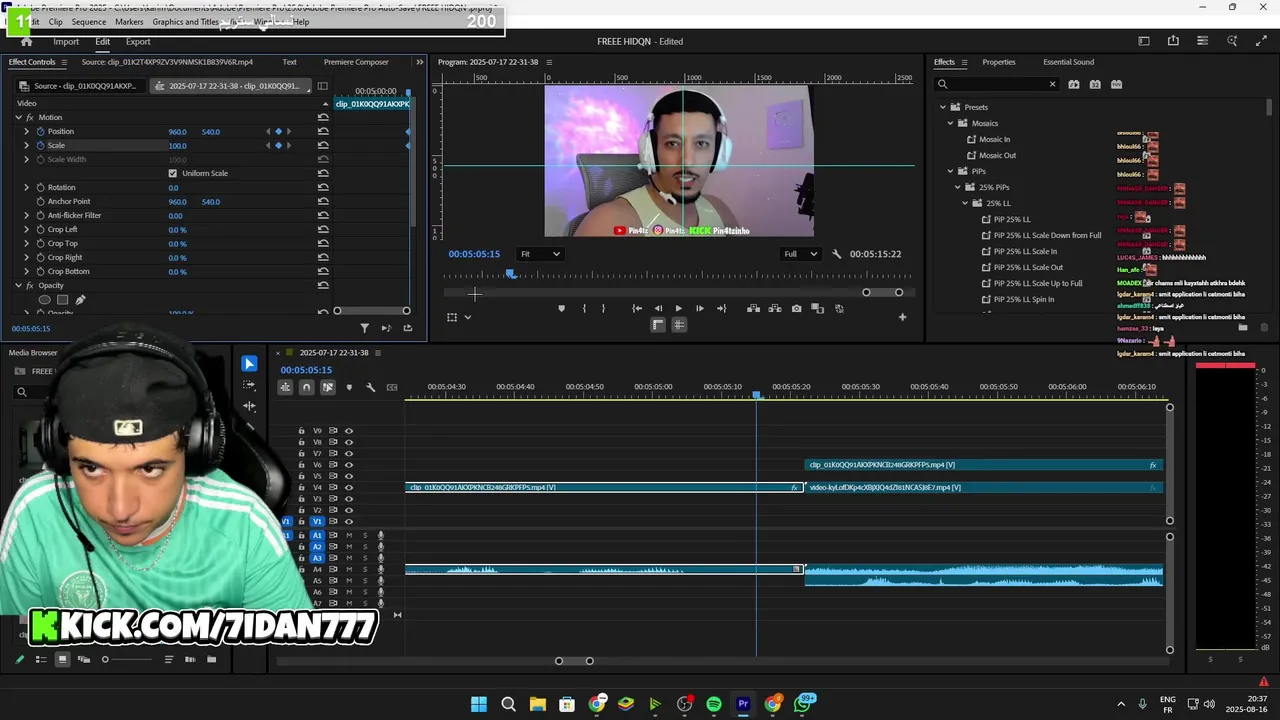Open the Premiere Composer tab
This screenshot has height=720, width=1280.
[x=356, y=62]
